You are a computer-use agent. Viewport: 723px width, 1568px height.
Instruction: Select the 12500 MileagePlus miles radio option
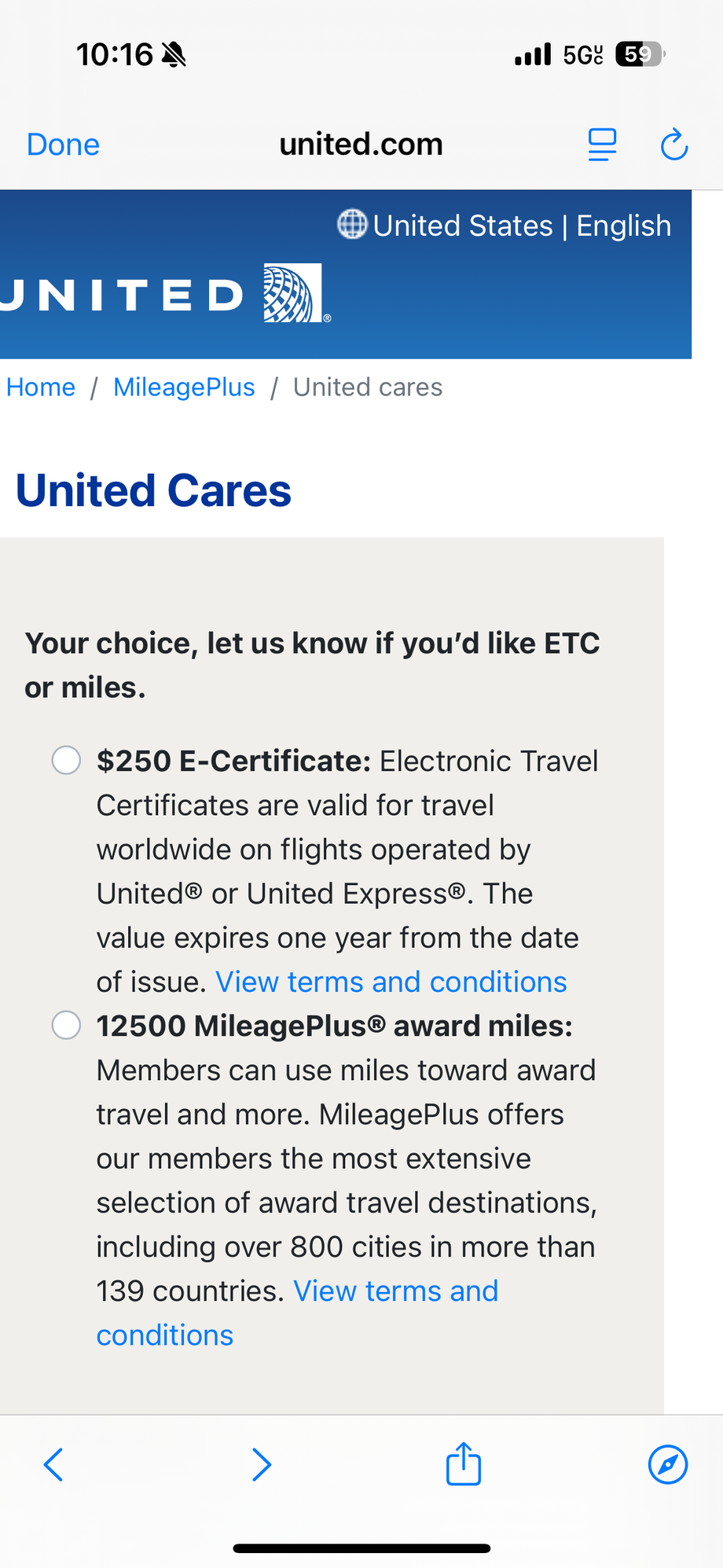tap(66, 1025)
